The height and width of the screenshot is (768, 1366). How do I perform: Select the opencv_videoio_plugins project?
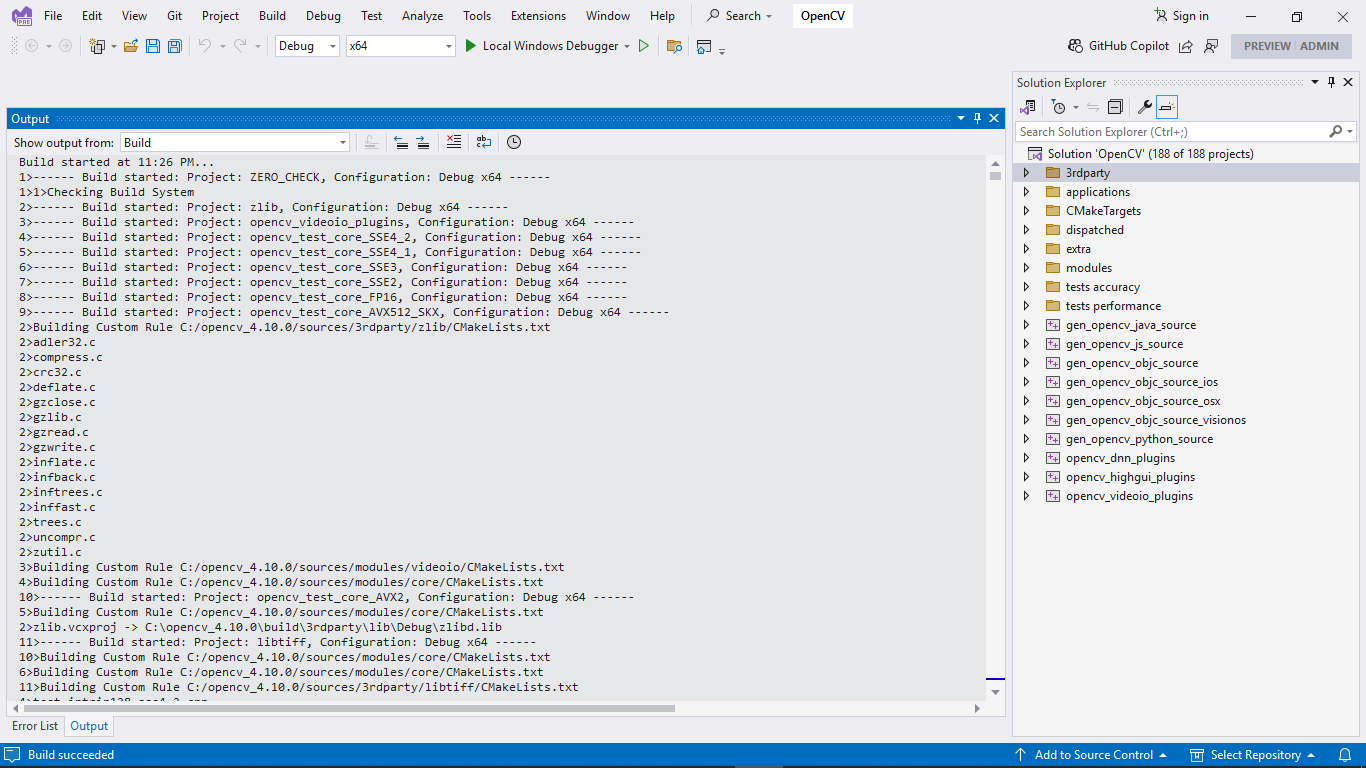coord(1129,496)
